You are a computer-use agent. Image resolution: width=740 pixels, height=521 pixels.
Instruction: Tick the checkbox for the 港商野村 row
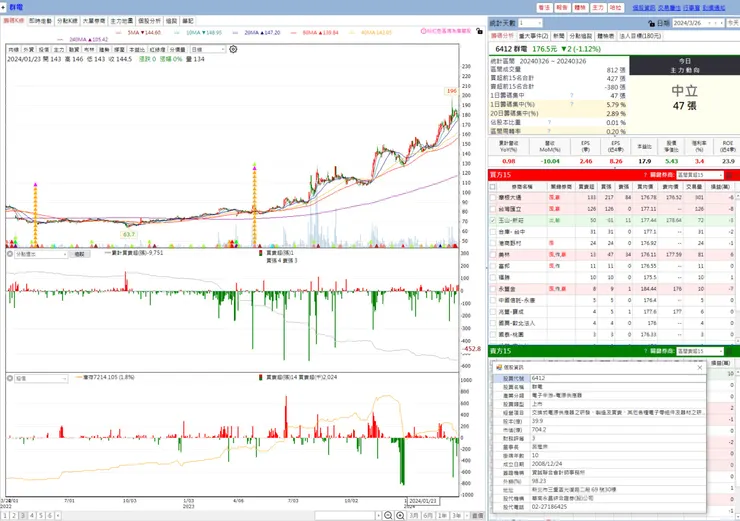[x=493, y=243]
